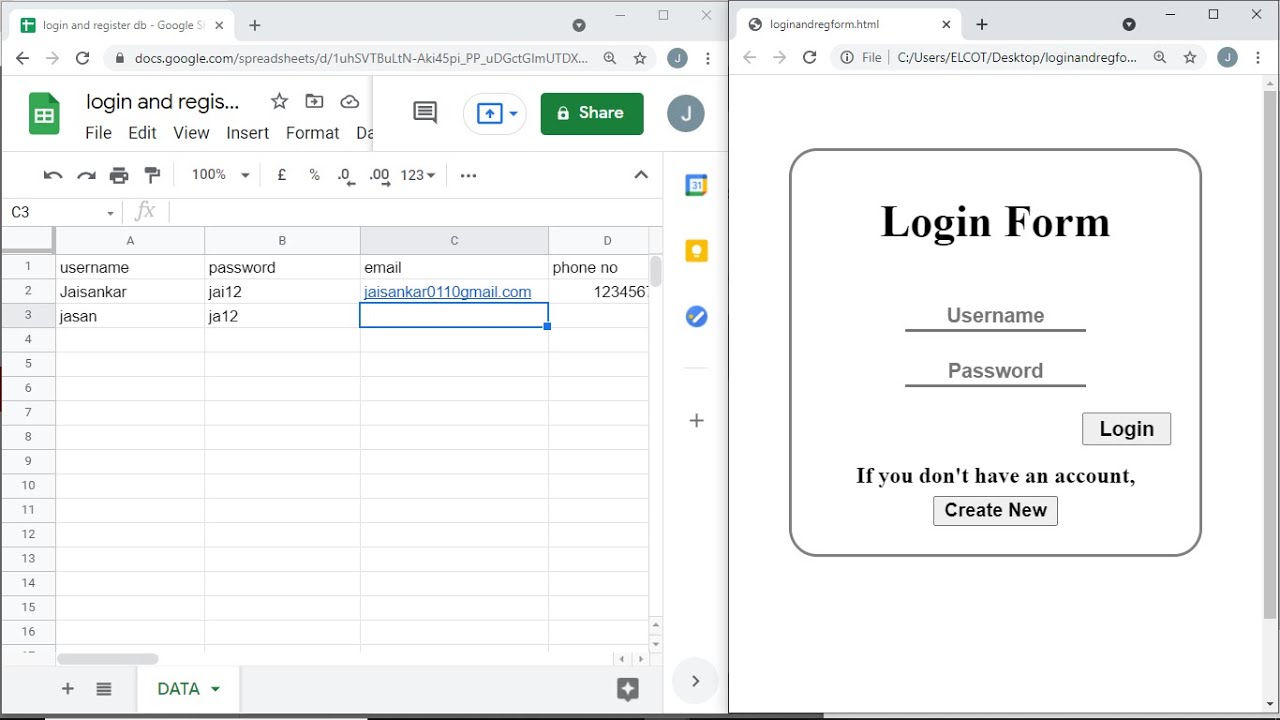Reload the loginandregform.html page
The width and height of the screenshot is (1280, 720).
click(810, 58)
